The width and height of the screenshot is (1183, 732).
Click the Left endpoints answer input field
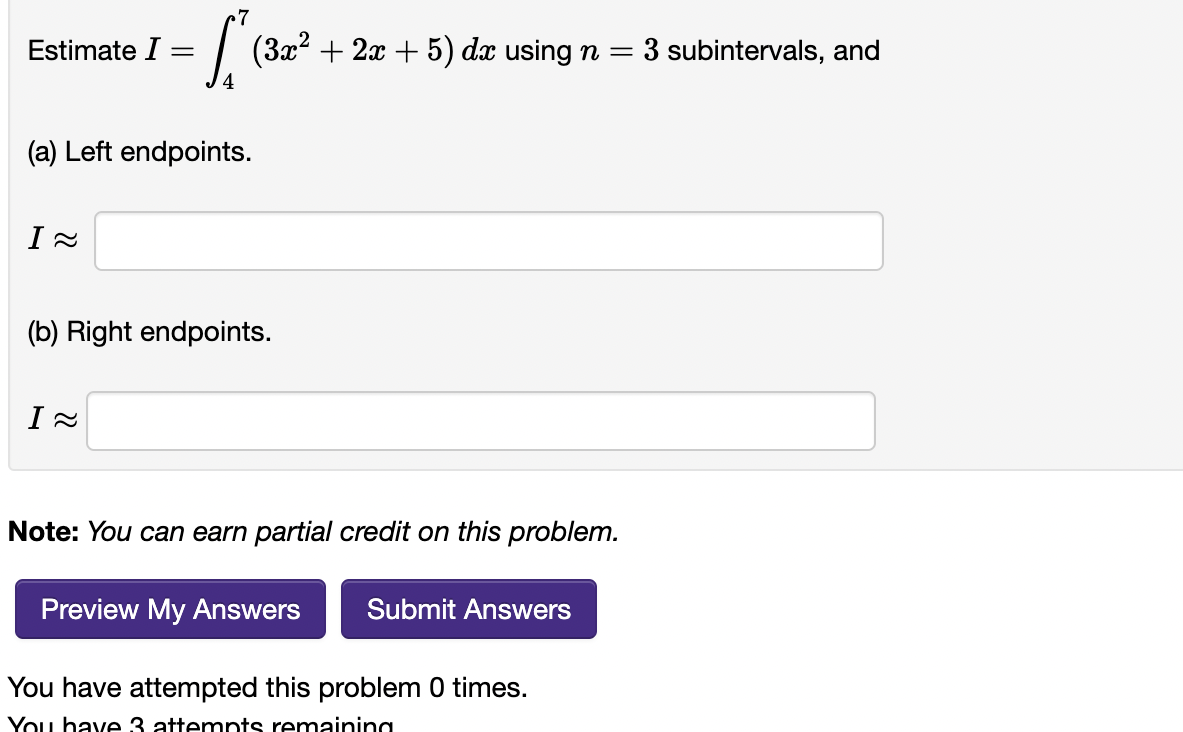(x=488, y=240)
